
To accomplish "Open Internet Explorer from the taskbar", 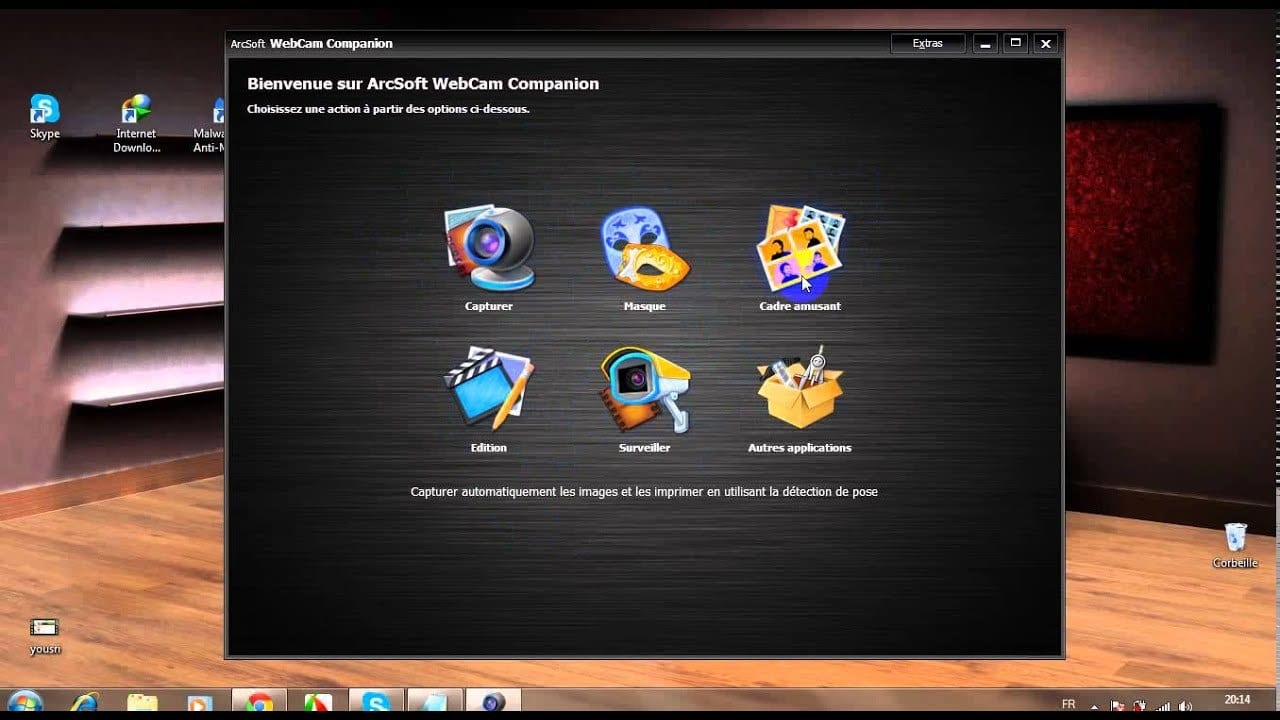I will pos(85,702).
